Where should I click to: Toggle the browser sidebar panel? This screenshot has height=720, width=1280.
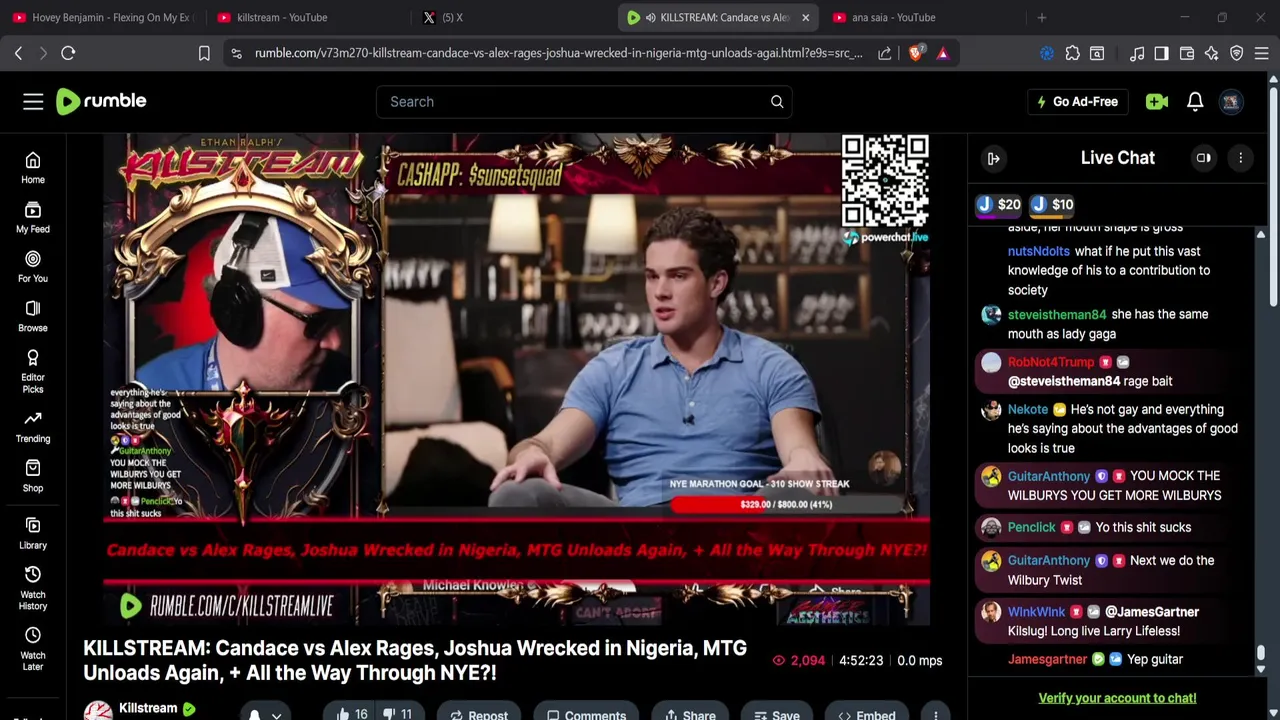pos(1161,53)
